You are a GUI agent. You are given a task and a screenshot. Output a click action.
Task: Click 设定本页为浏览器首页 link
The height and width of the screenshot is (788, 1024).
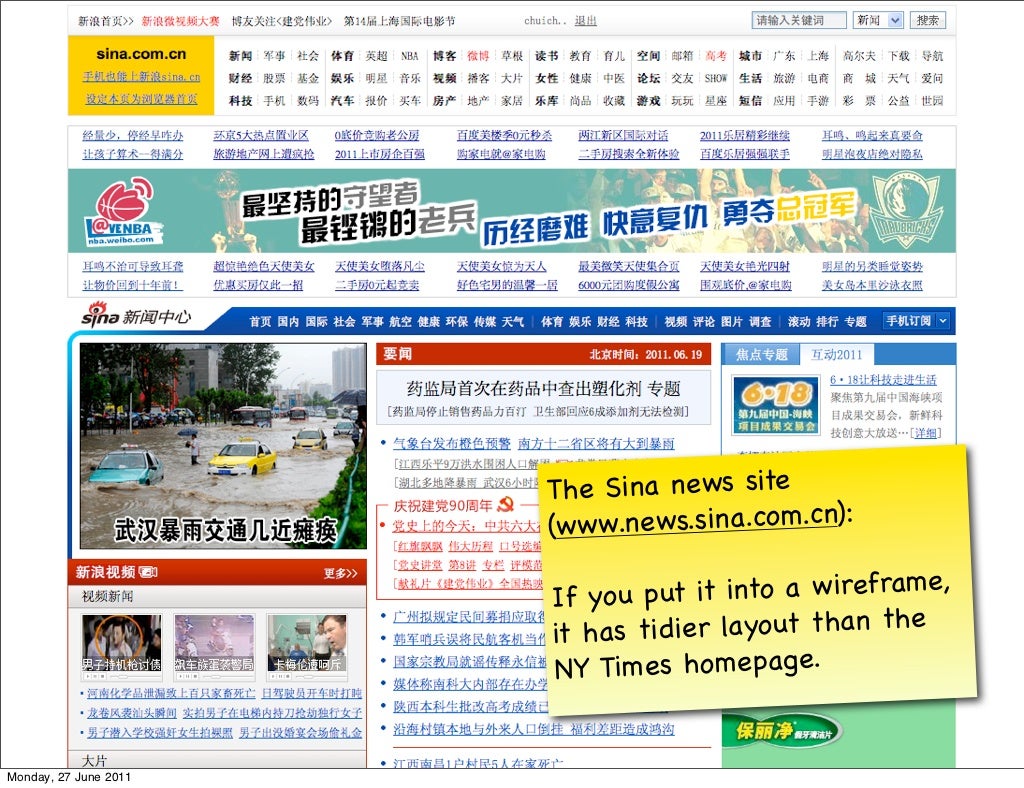pyautogui.click(x=141, y=99)
